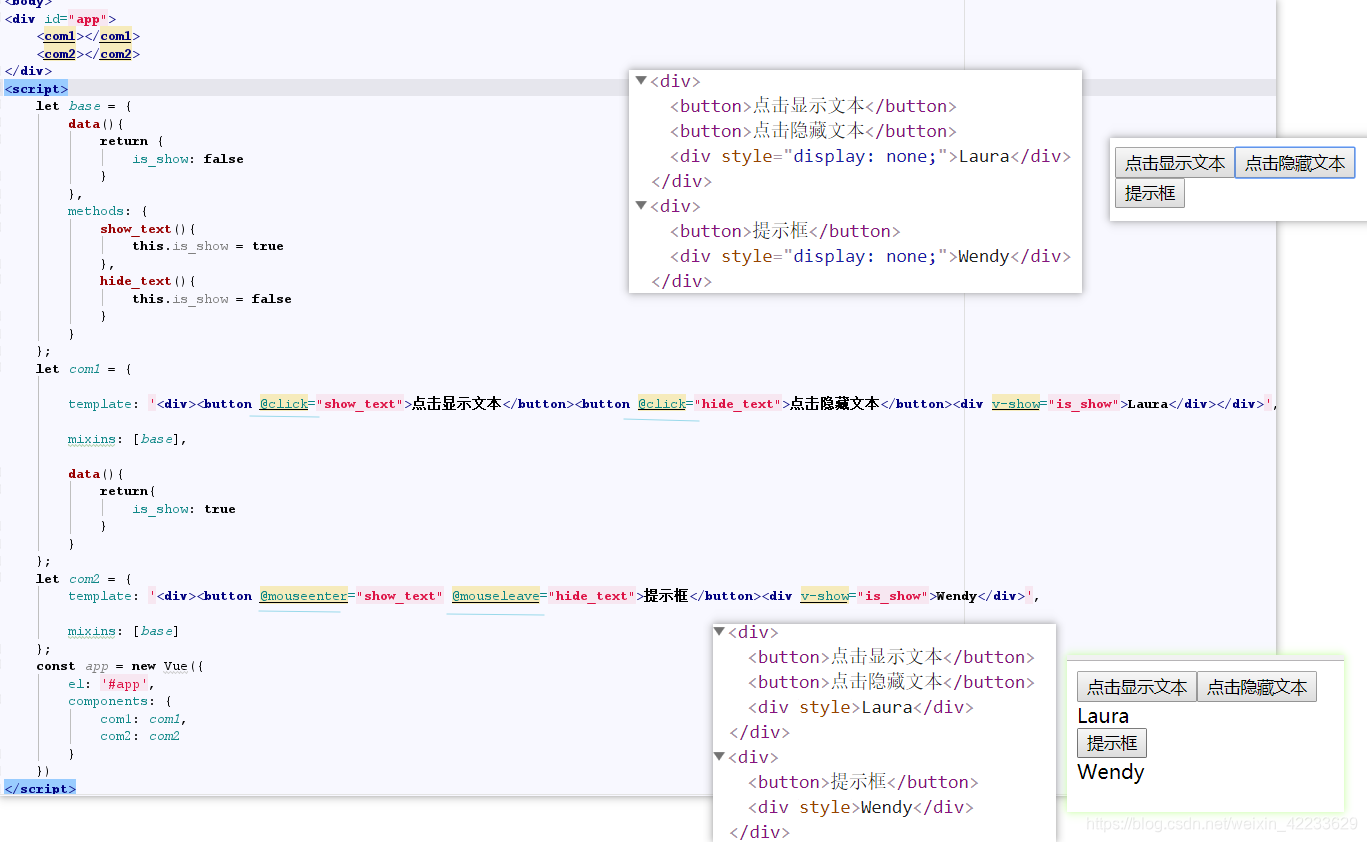Click the 'this.is_show = false' statement
The image size is (1367, 842).
click(x=212, y=299)
